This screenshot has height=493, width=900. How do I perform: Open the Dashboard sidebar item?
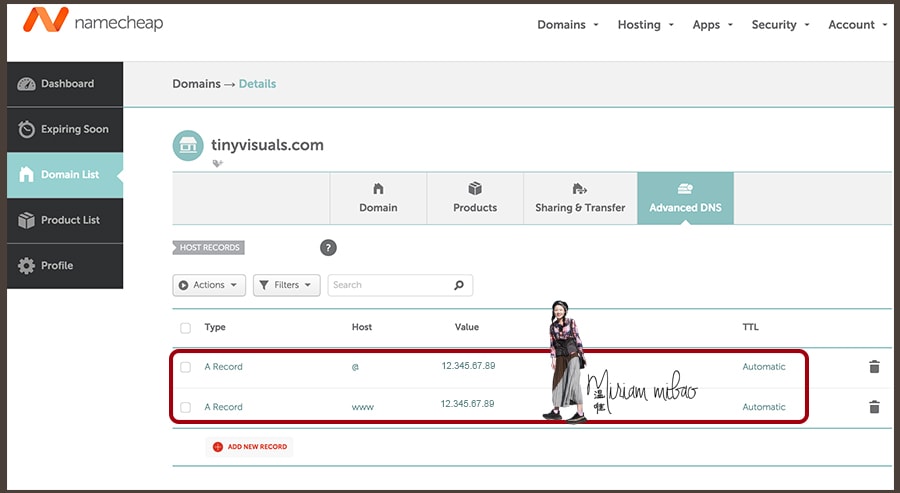(65, 84)
